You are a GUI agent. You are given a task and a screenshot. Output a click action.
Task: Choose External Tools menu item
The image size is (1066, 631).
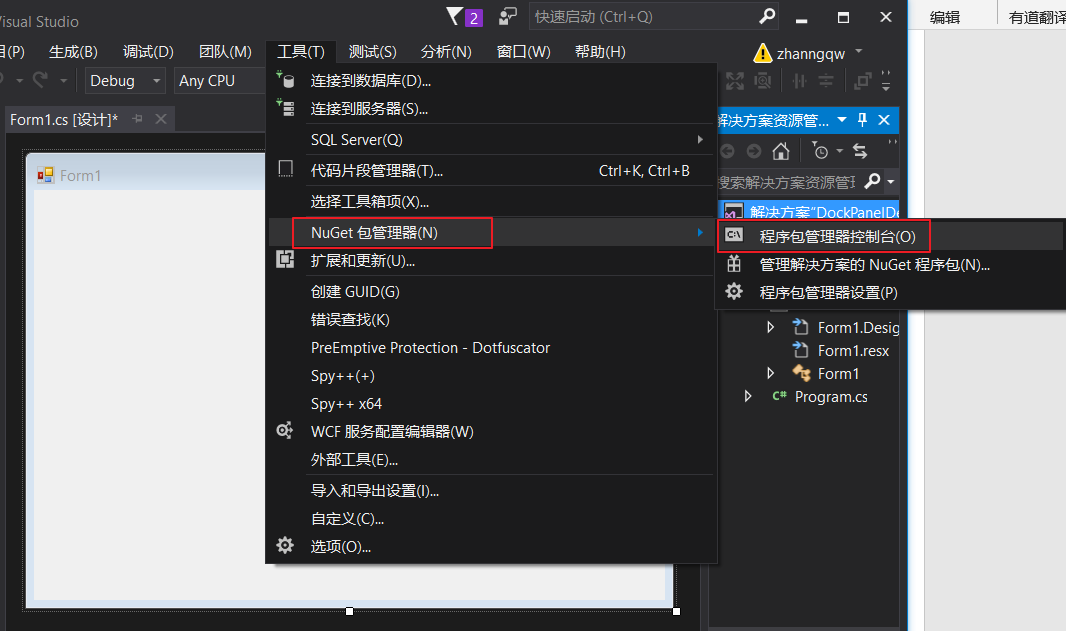click(x=491, y=460)
